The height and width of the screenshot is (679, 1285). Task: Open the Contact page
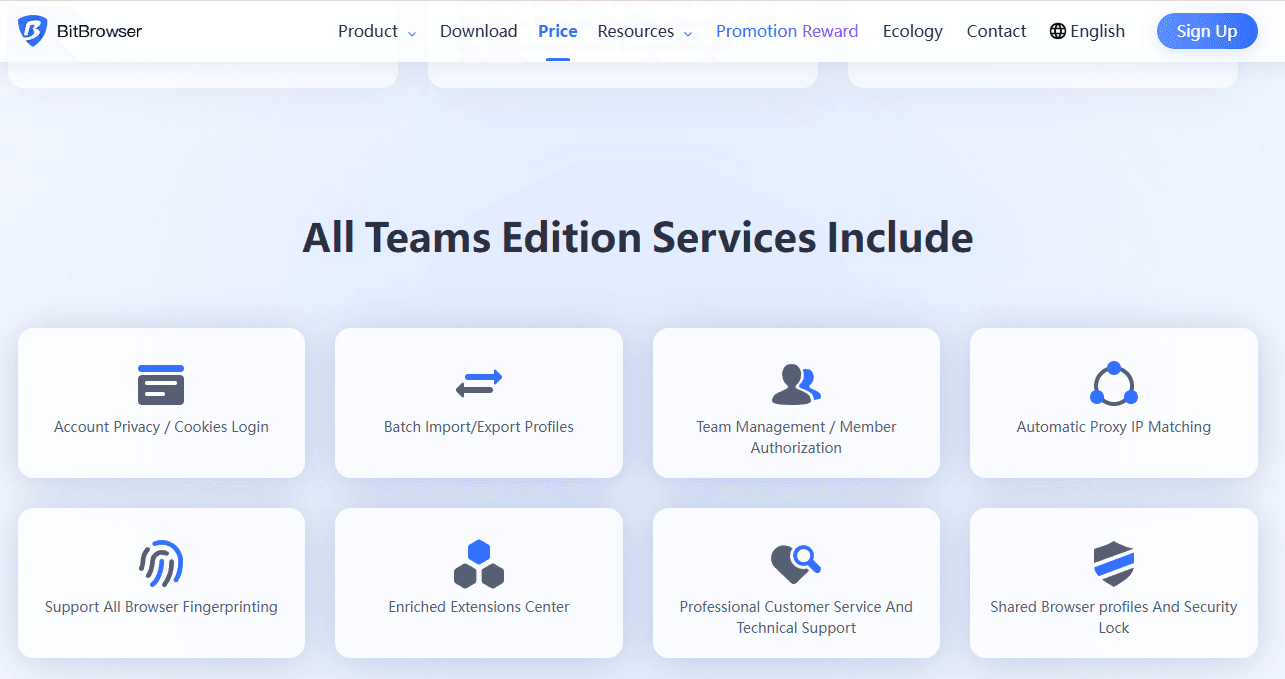point(995,31)
